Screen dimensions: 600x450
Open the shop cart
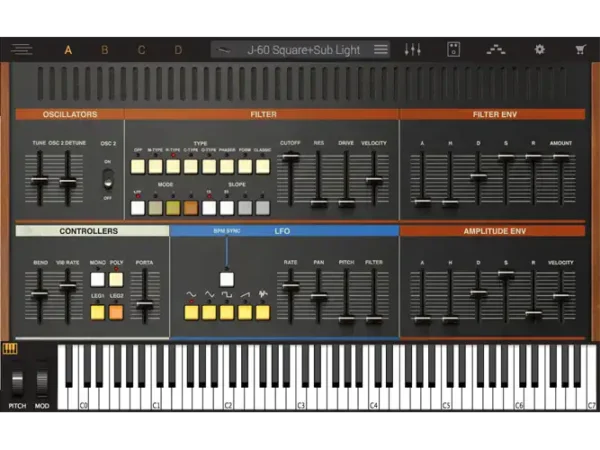tap(580, 50)
